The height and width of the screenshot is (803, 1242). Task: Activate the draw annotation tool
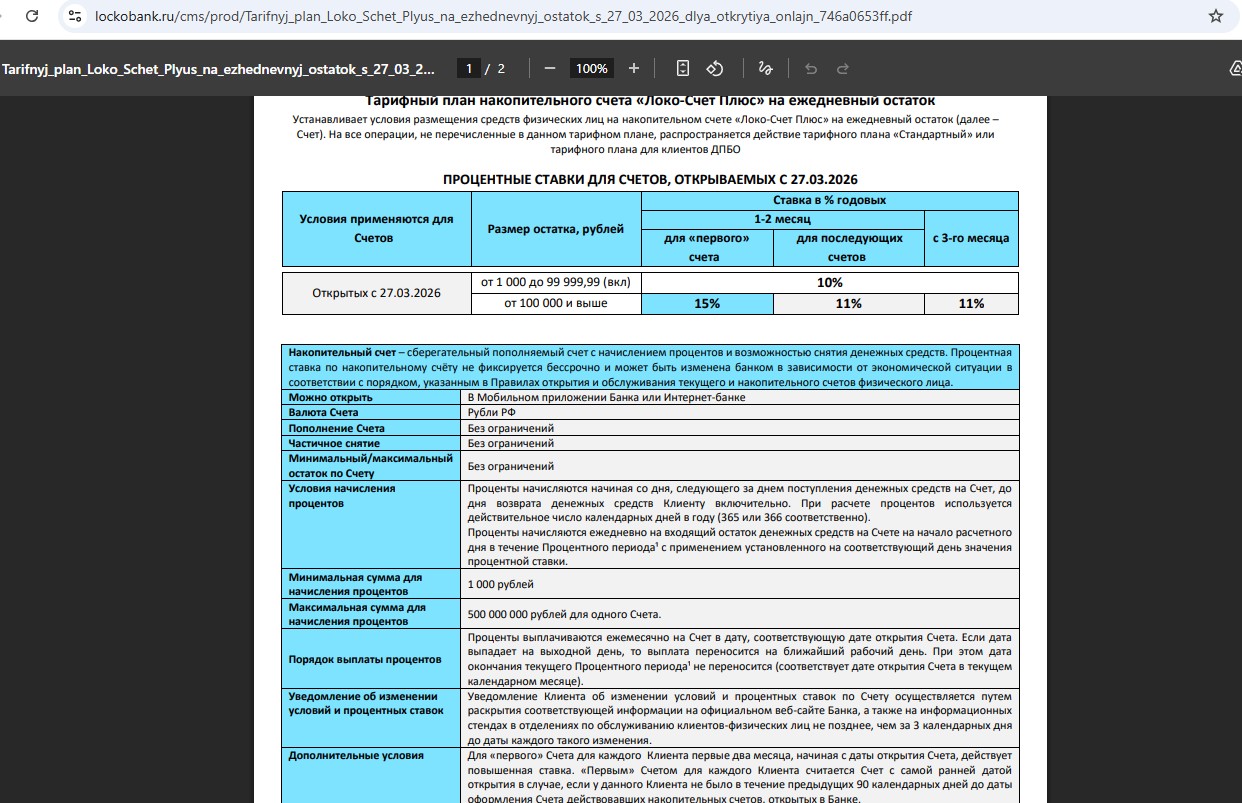point(765,68)
